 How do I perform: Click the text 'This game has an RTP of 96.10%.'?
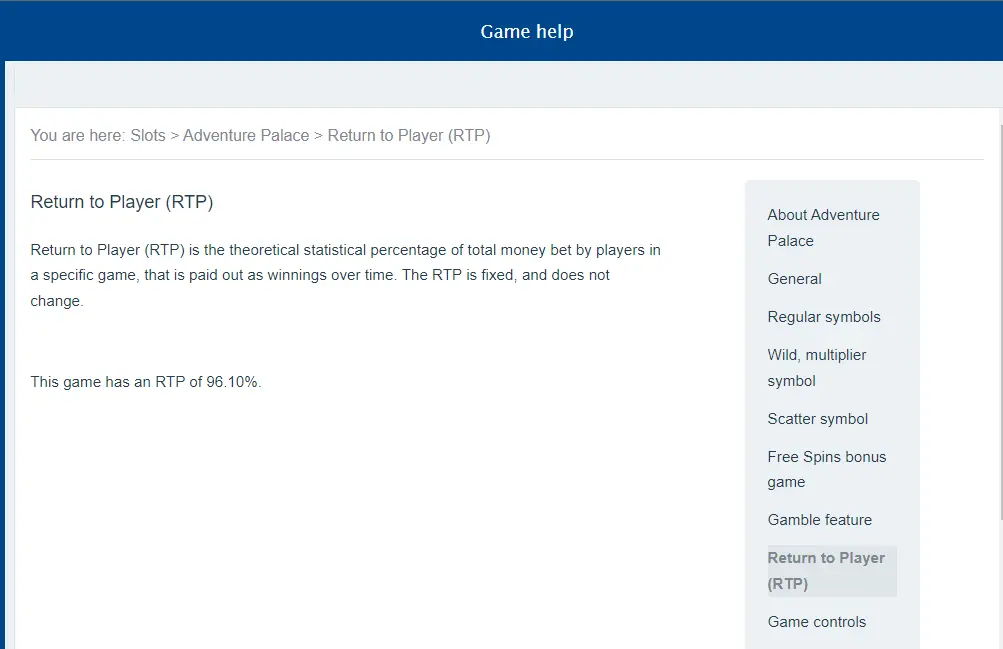146,382
